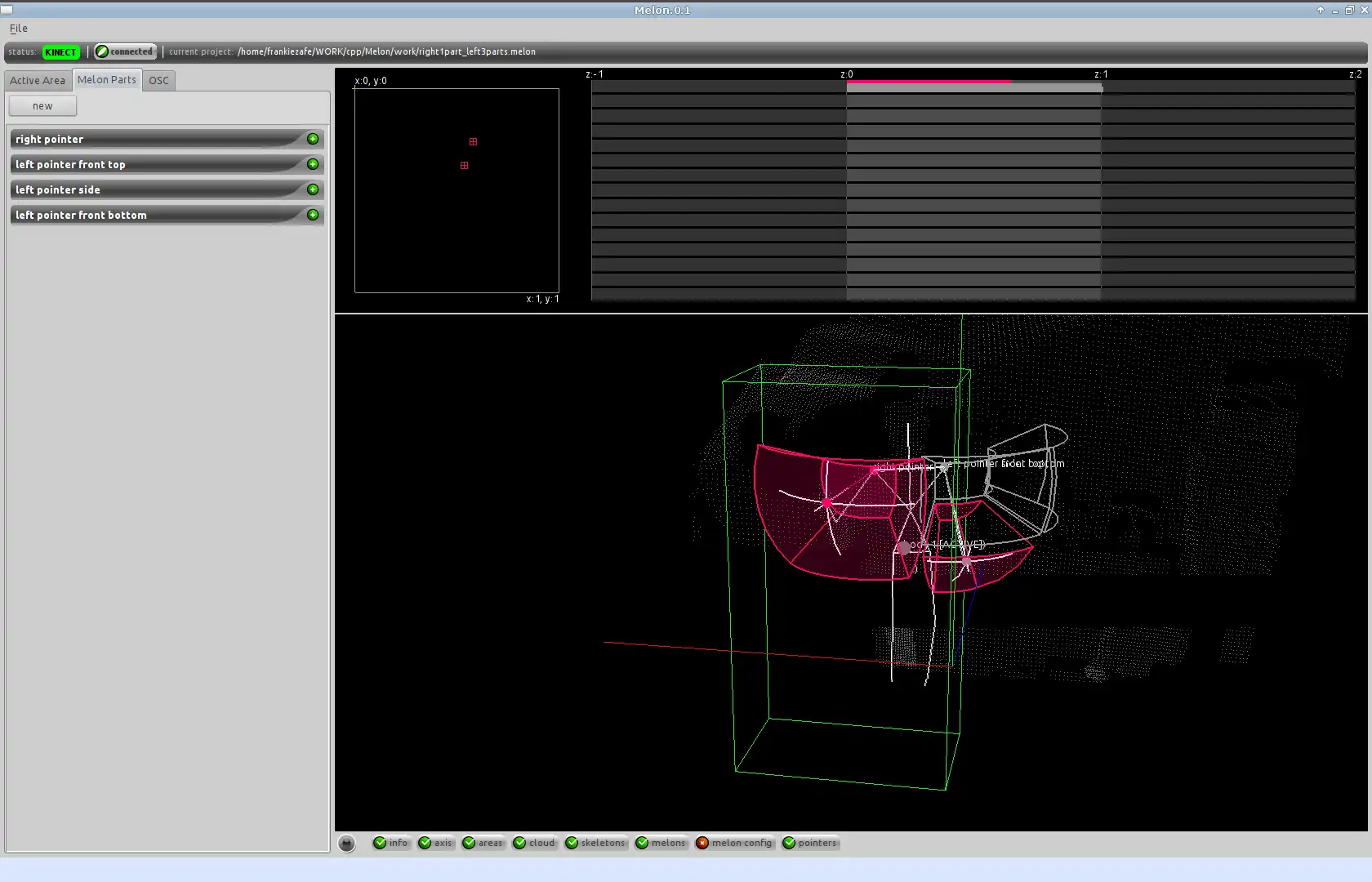This screenshot has width=1372, height=882.
Task: Expand left pointer front top entry
Action: [313, 164]
